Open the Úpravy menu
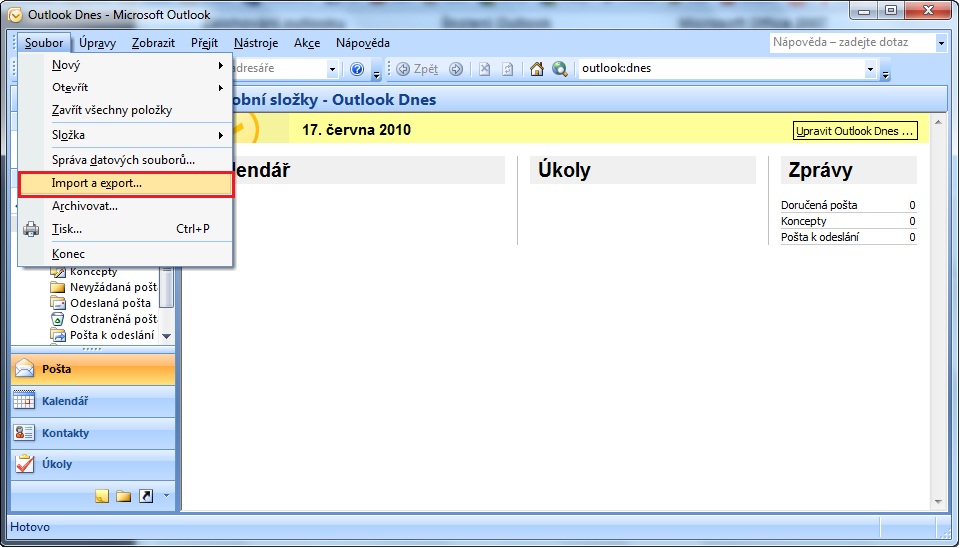 point(97,43)
